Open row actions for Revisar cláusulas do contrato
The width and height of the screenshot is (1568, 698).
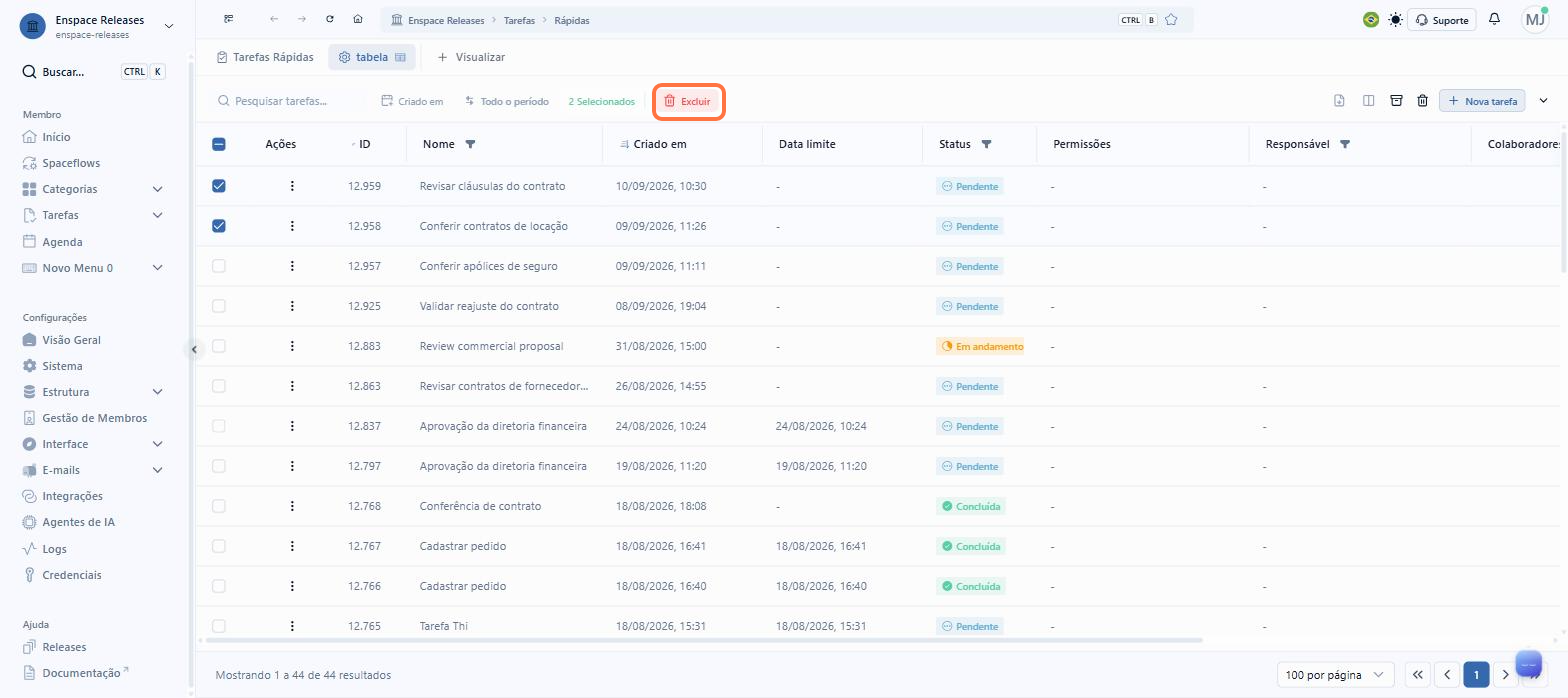pos(292,186)
